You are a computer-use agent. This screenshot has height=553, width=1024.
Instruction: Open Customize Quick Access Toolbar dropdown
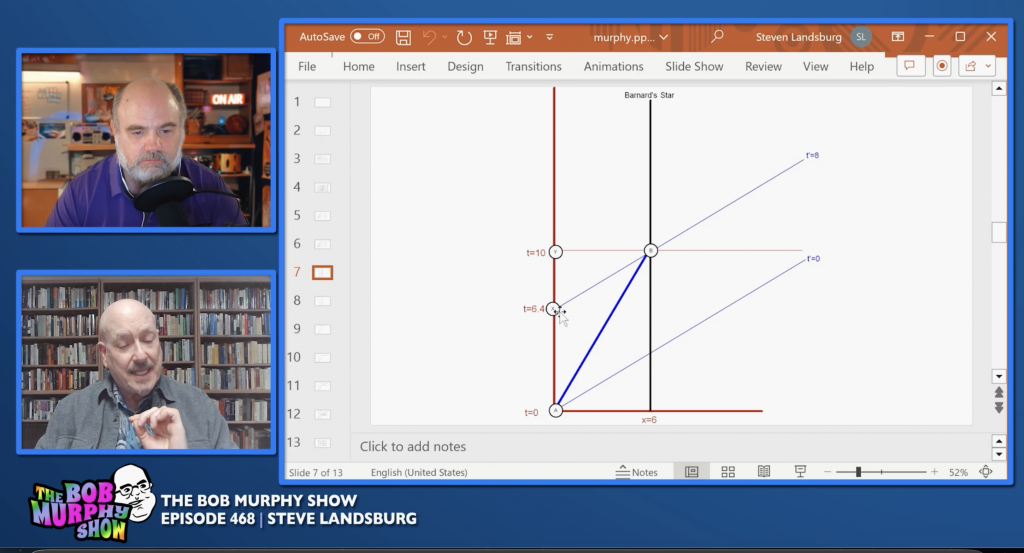[549, 37]
